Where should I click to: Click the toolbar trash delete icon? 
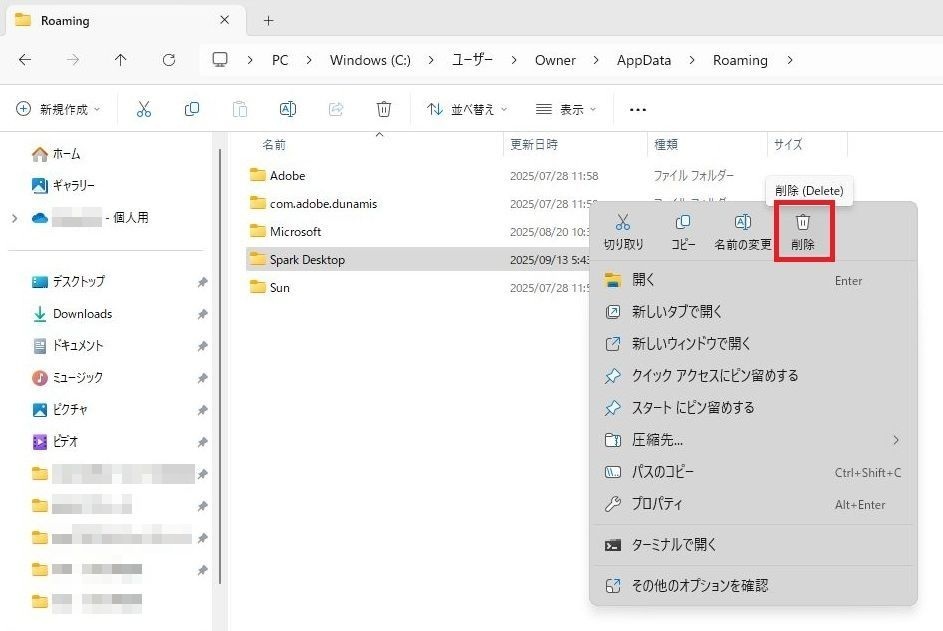(x=383, y=109)
